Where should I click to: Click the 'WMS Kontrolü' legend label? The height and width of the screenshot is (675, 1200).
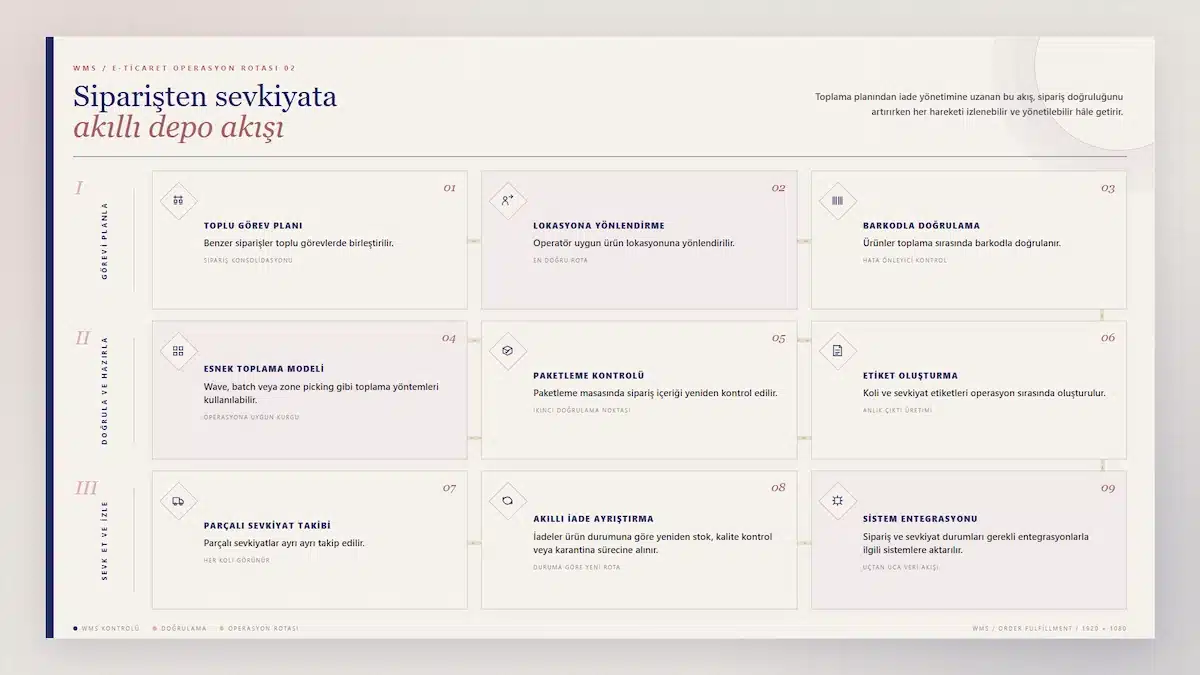pos(110,629)
